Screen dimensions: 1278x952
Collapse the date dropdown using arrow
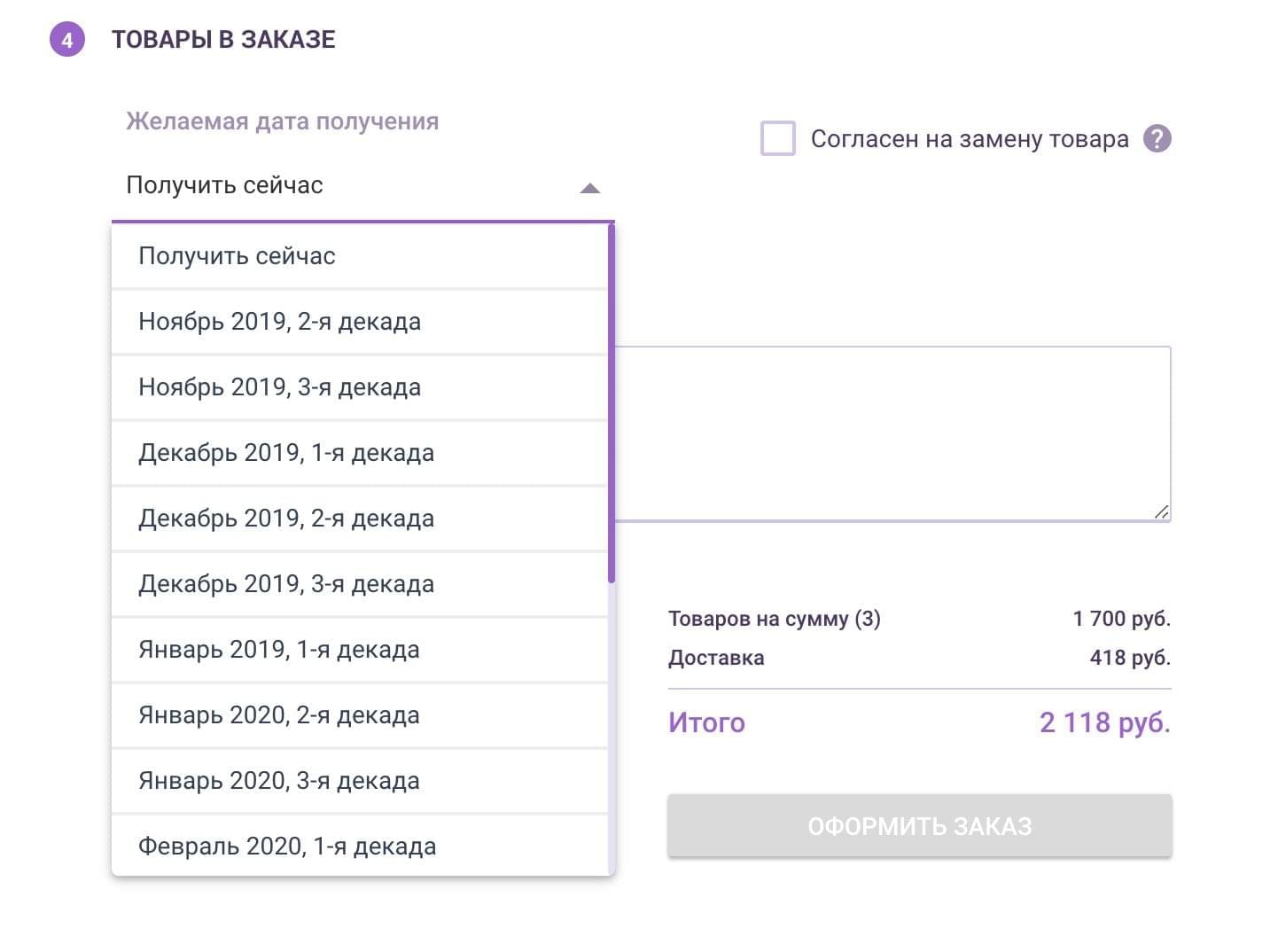pos(589,188)
